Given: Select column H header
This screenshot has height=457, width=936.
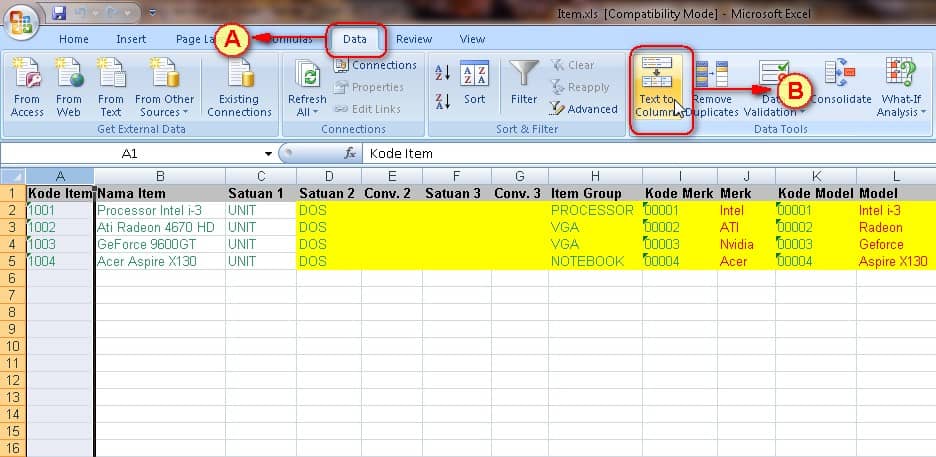Looking at the screenshot, I should click(x=595, y=176).
